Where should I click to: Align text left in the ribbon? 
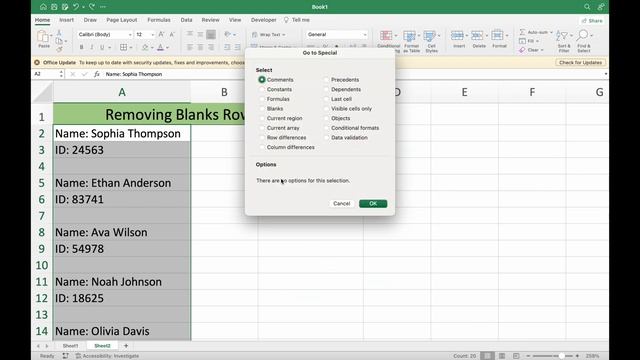[190, 47]
